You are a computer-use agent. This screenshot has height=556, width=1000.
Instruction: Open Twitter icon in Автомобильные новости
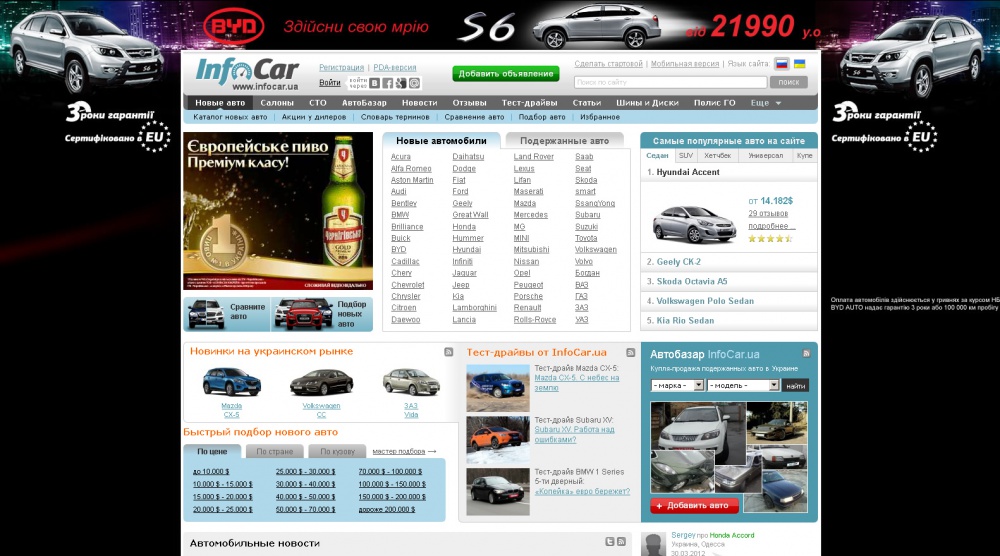pos(610,541)
